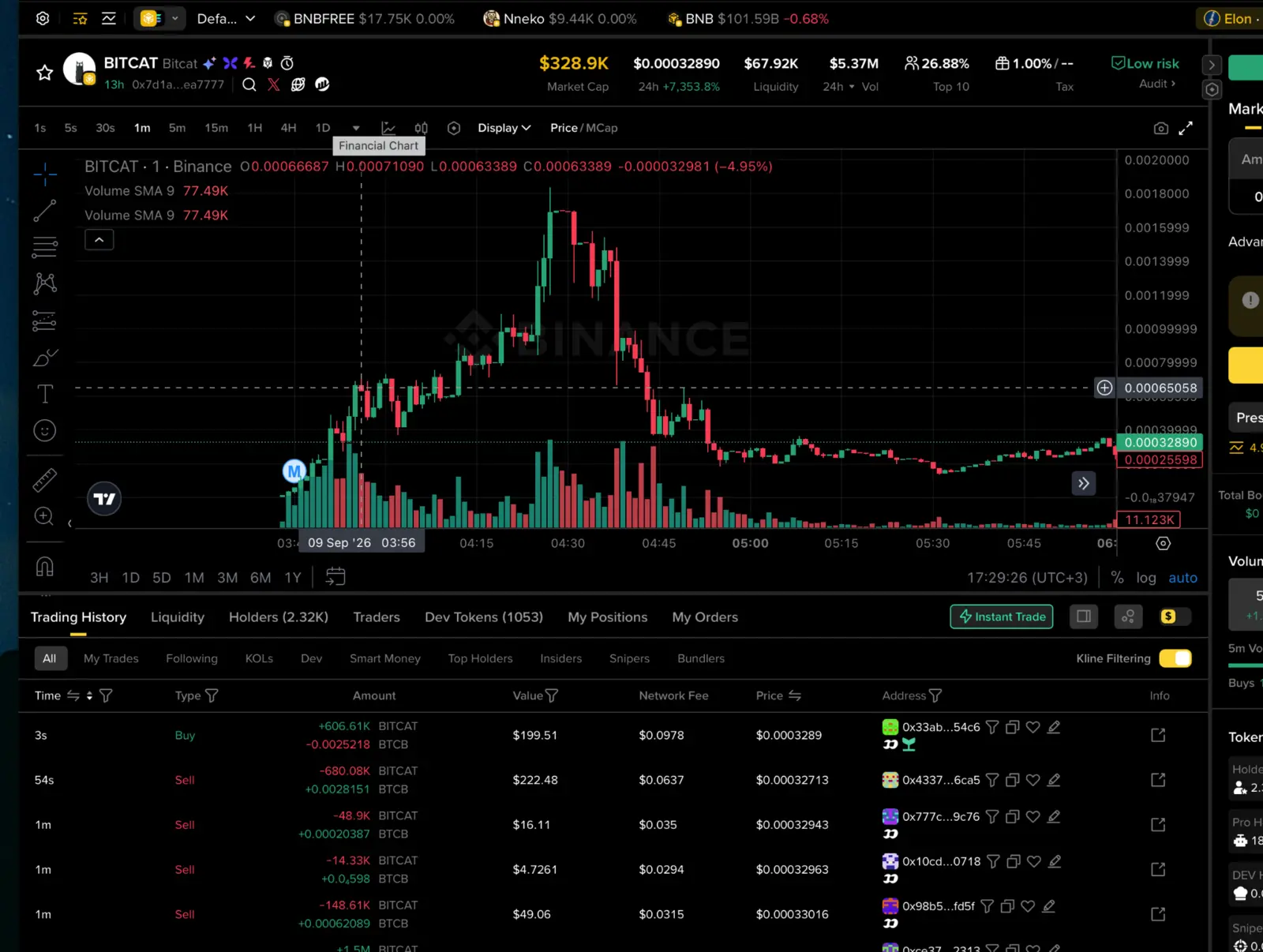
Task: Set chart range to 1D
Action: point(131,578)
